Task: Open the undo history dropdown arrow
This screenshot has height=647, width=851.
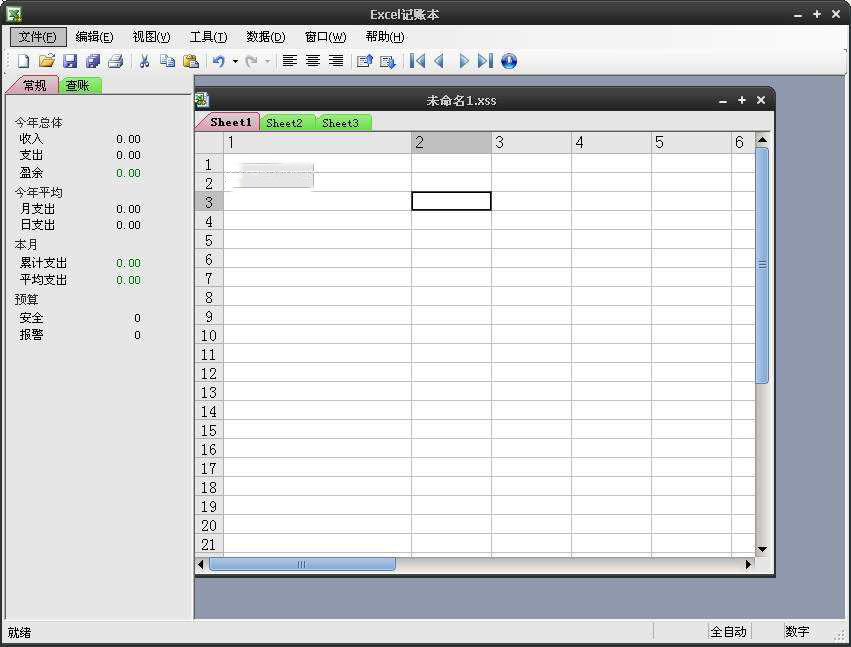Action: (235, 61)
